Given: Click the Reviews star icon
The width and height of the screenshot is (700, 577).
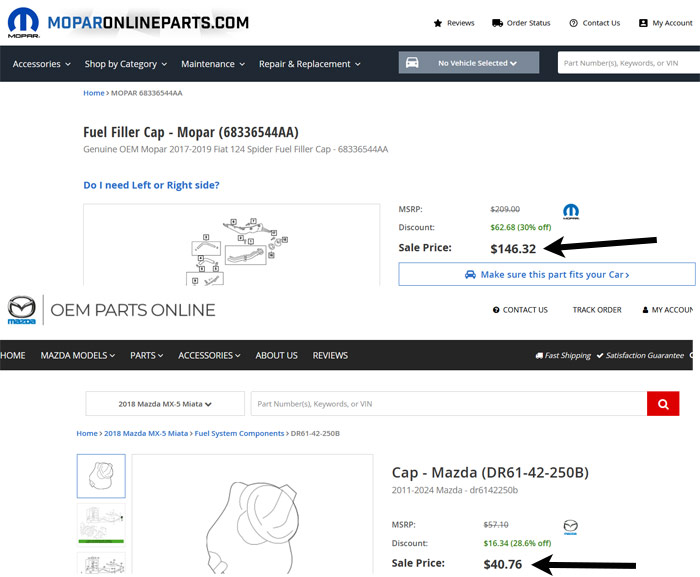Looking at the screenshot, I should [438, 23].
